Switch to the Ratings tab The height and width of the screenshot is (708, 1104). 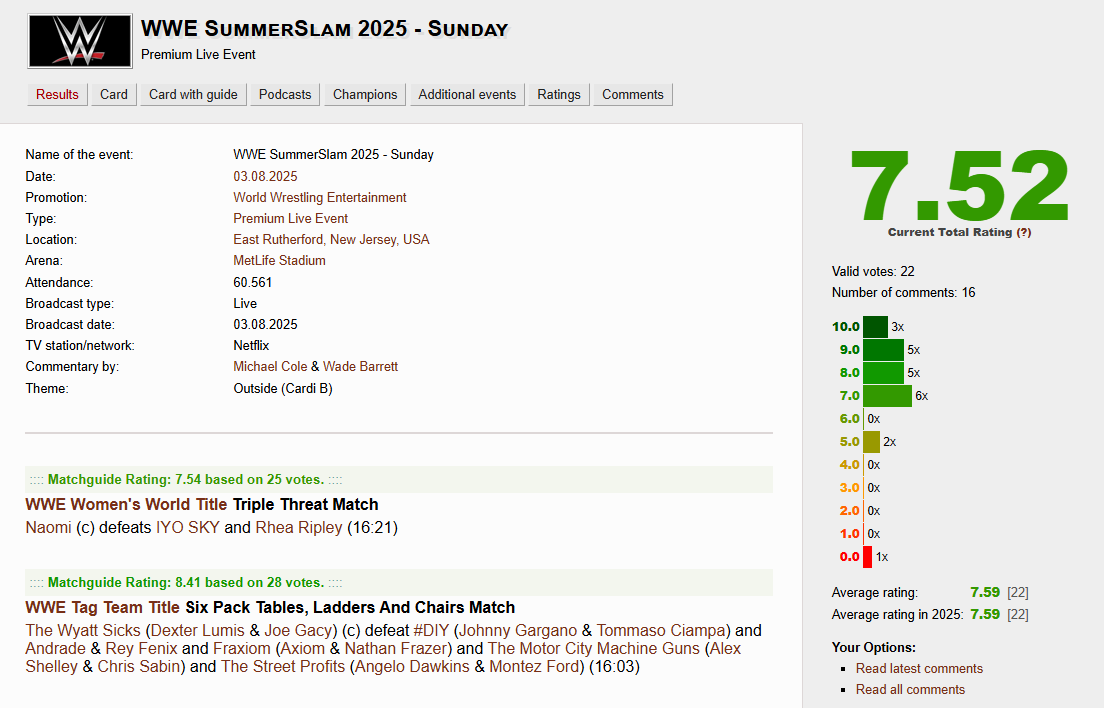(x=558, y=94)
